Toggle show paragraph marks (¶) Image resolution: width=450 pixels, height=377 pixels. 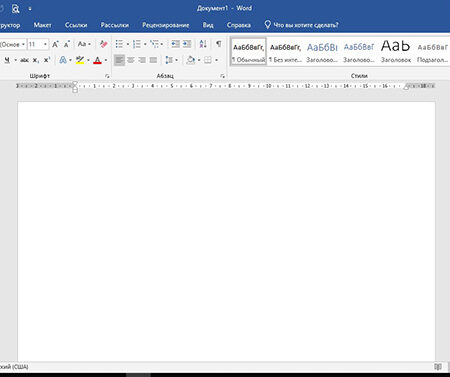pyautogui.click(x=219, y=44)
